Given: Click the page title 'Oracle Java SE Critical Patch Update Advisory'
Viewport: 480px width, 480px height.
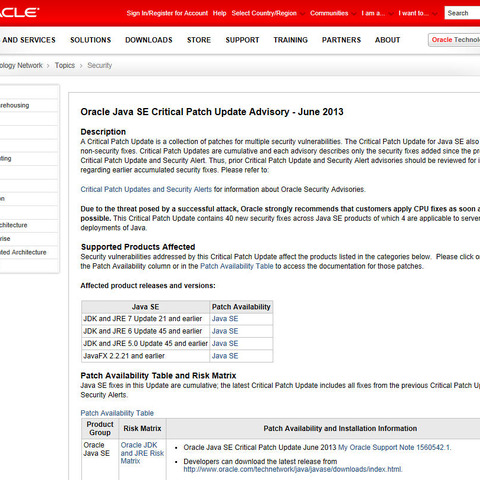Looking at the screenshot, I should point(212,112).
